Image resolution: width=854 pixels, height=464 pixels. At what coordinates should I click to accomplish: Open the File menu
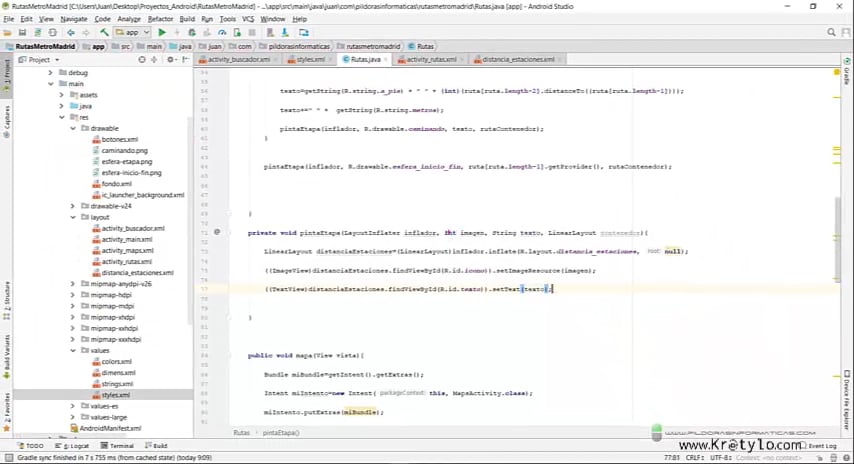point(9,19)
